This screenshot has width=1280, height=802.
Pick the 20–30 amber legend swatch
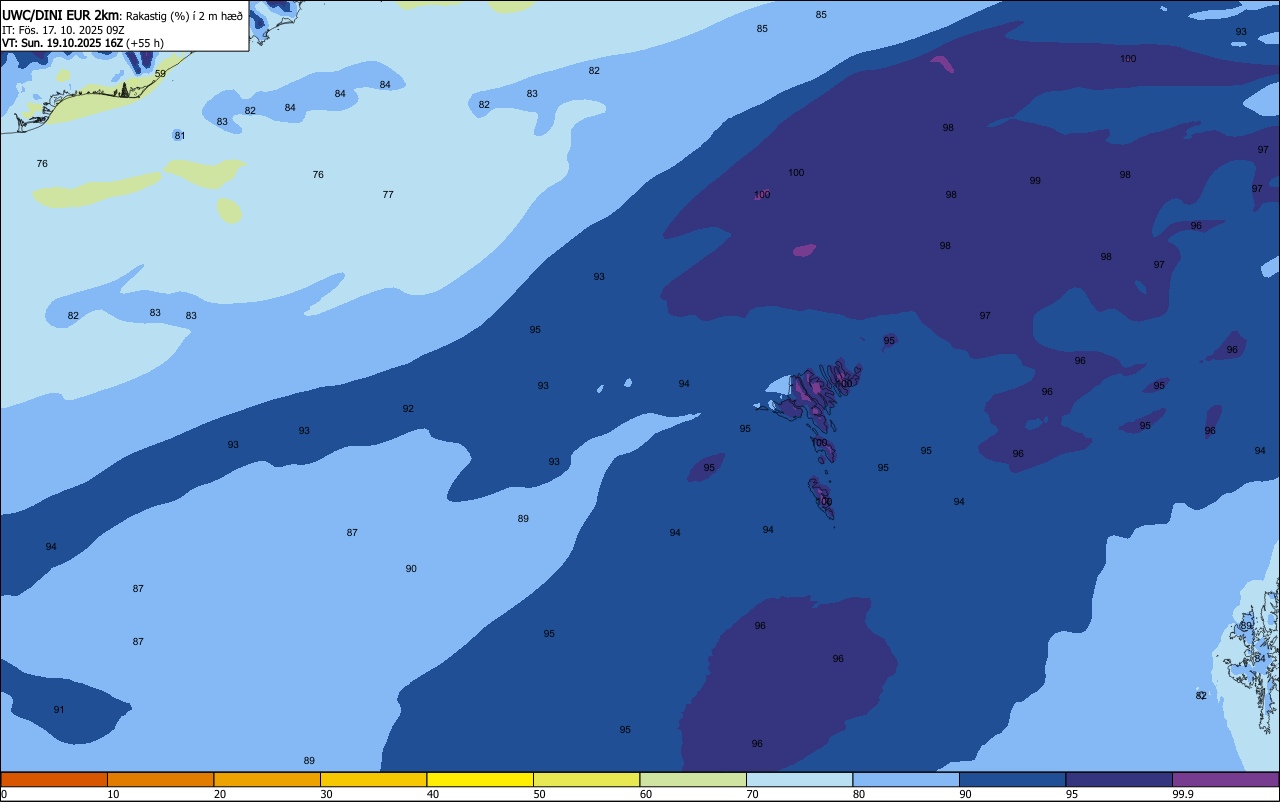coord(267,779)
